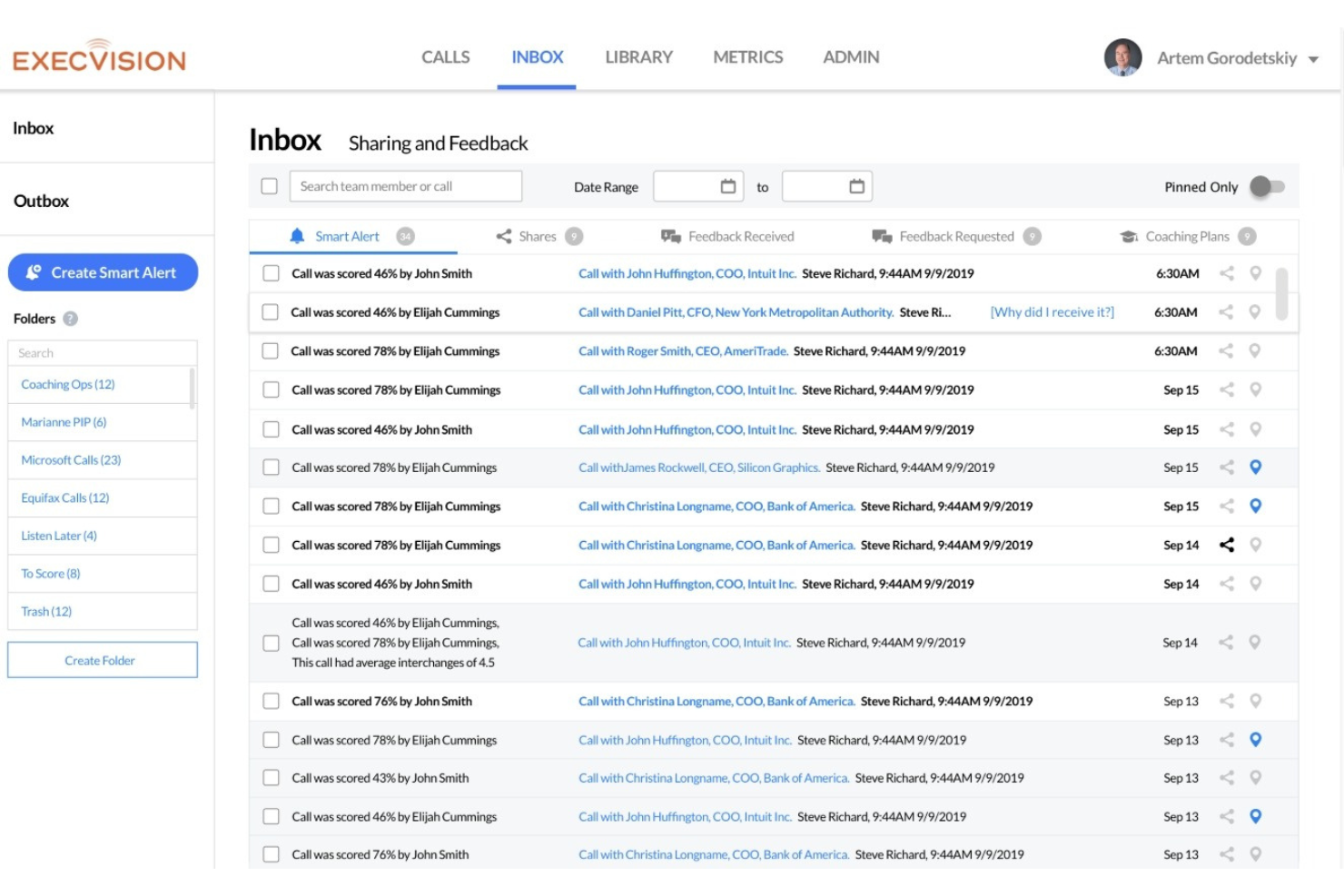Switch to the Feedback Requested tab

[x=956, y=236]
